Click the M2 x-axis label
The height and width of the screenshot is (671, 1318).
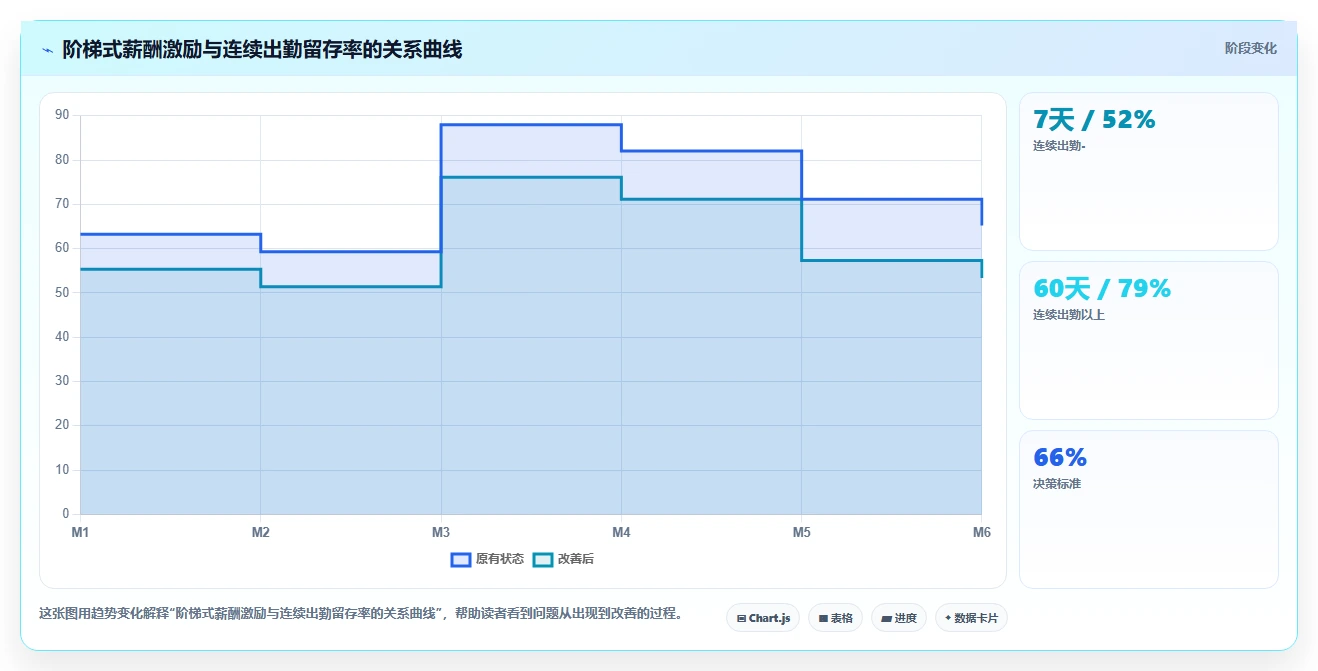pos(261,532)
